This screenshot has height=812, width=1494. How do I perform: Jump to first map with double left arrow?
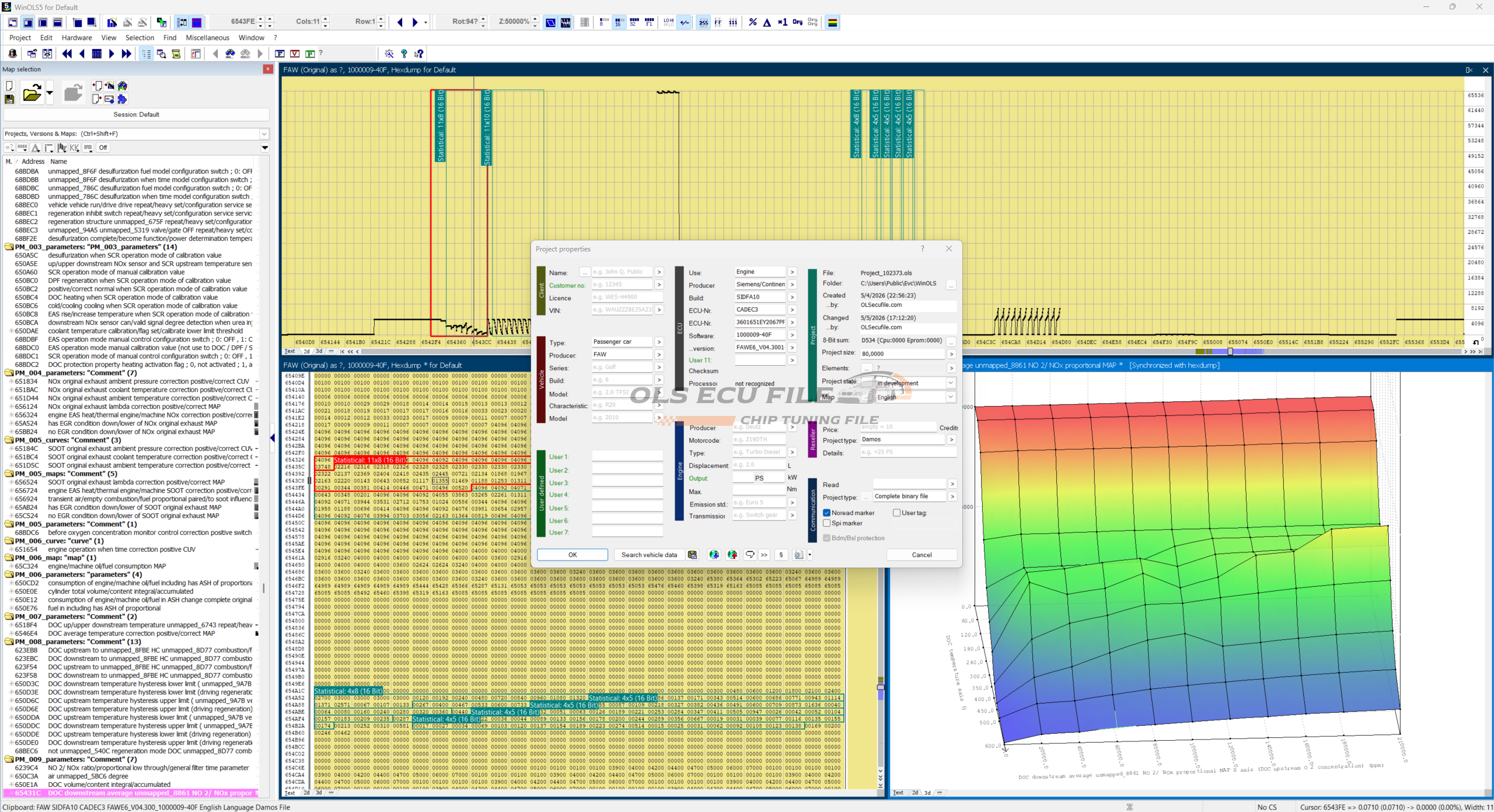(x=67, y=54)
